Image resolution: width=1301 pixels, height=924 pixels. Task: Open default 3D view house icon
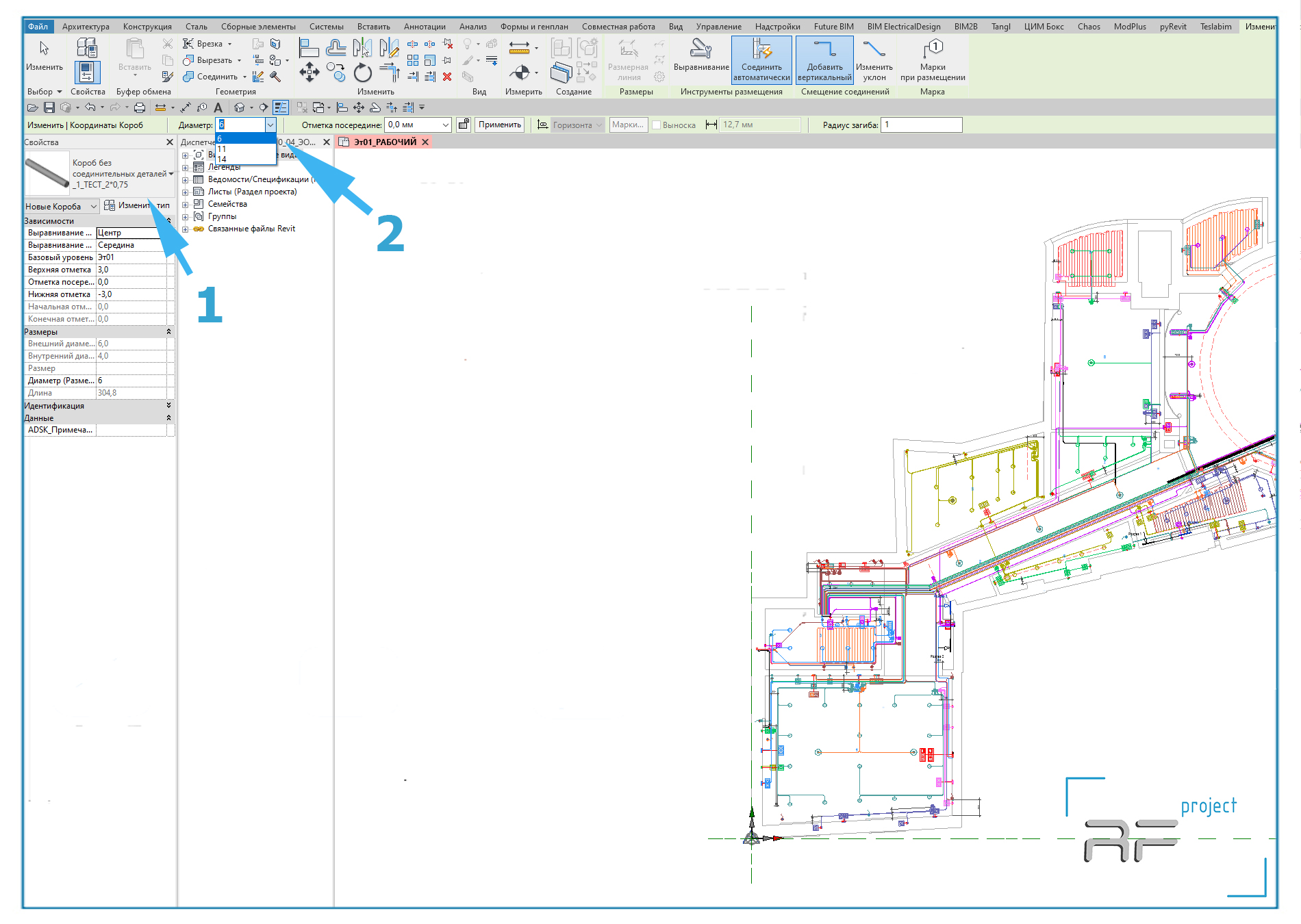(x=240, y=107)
